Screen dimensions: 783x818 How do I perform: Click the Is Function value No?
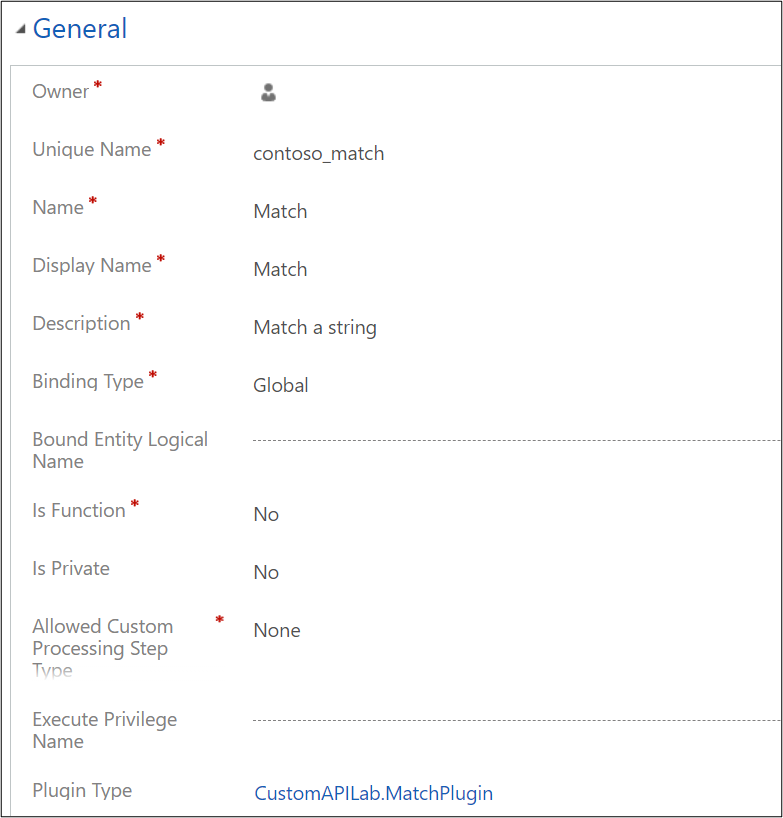click(266, 514)
